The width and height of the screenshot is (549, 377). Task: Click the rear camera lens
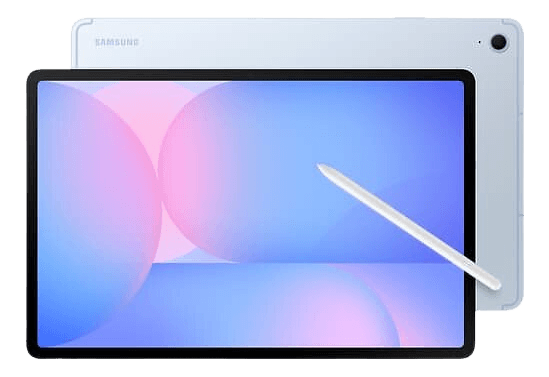point(498,42)
